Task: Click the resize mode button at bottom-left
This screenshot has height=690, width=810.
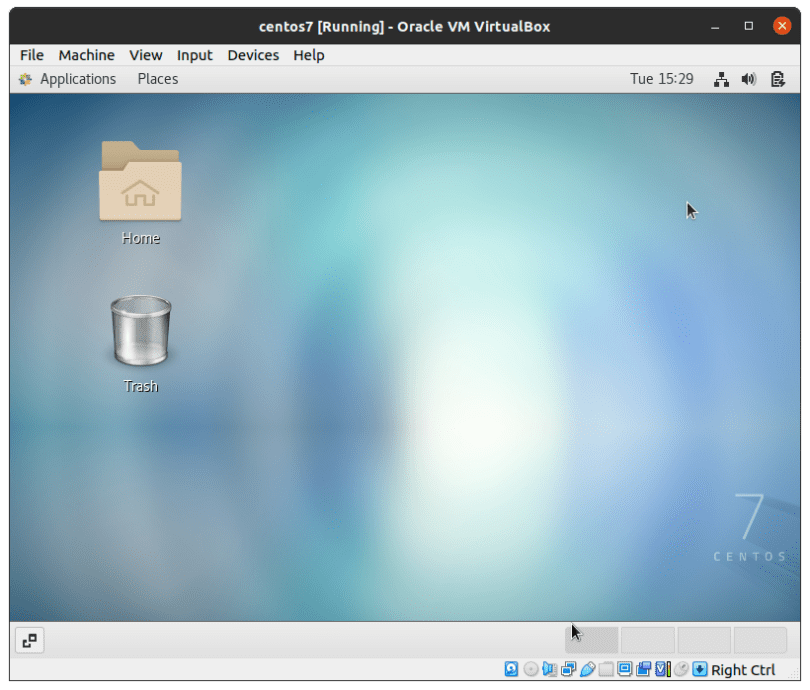Action: coord(29,640)
